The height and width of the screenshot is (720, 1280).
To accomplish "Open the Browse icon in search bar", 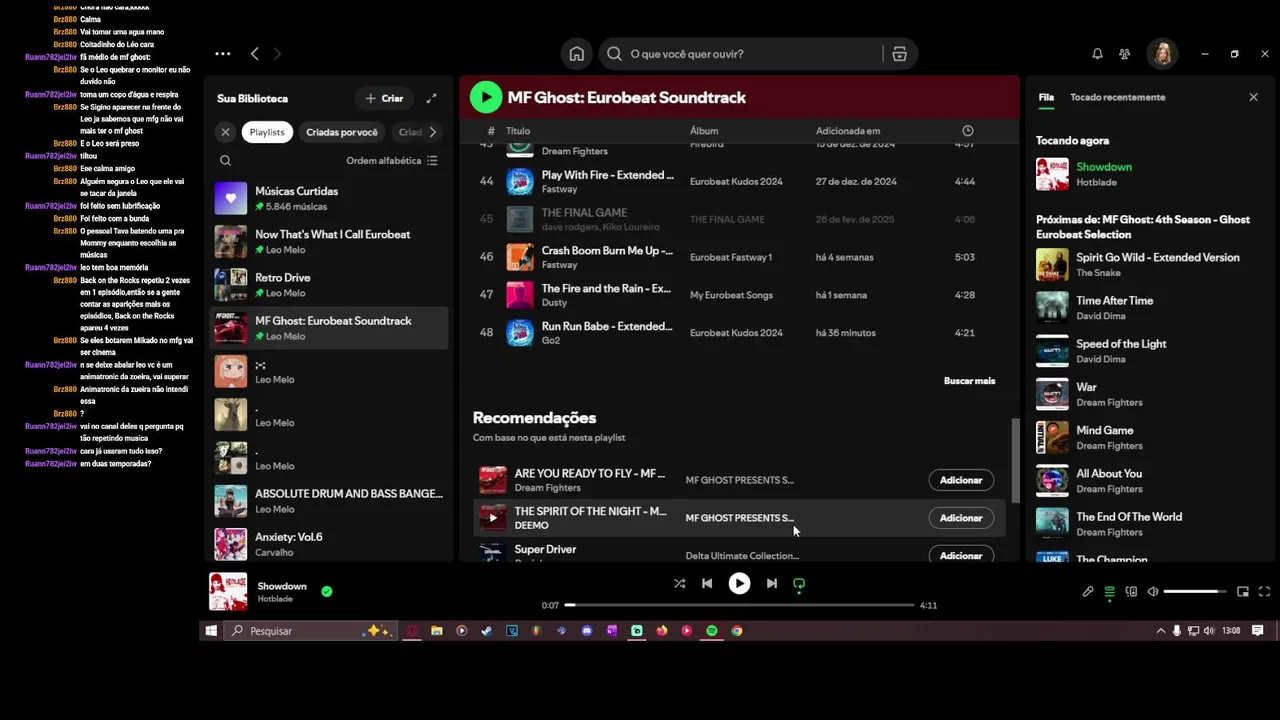I will tap(899, 54).
